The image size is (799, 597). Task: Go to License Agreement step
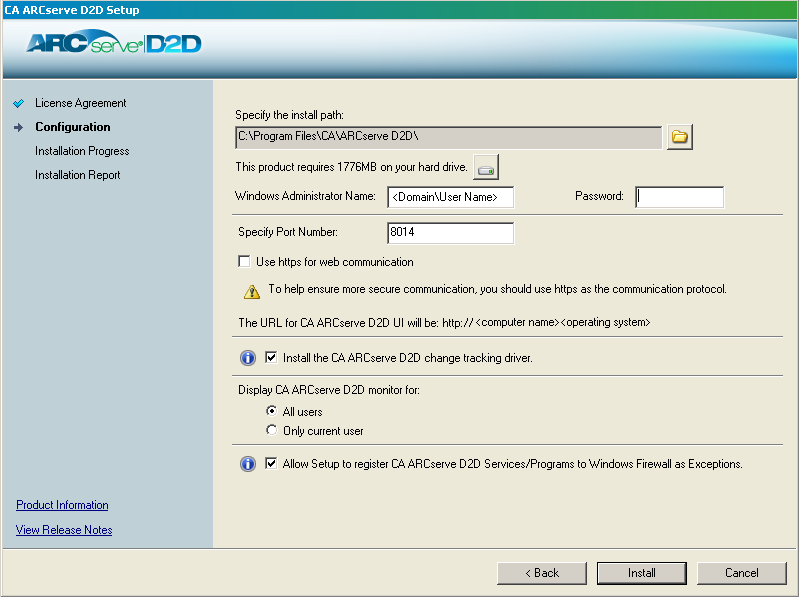click(x=81, y=103)
